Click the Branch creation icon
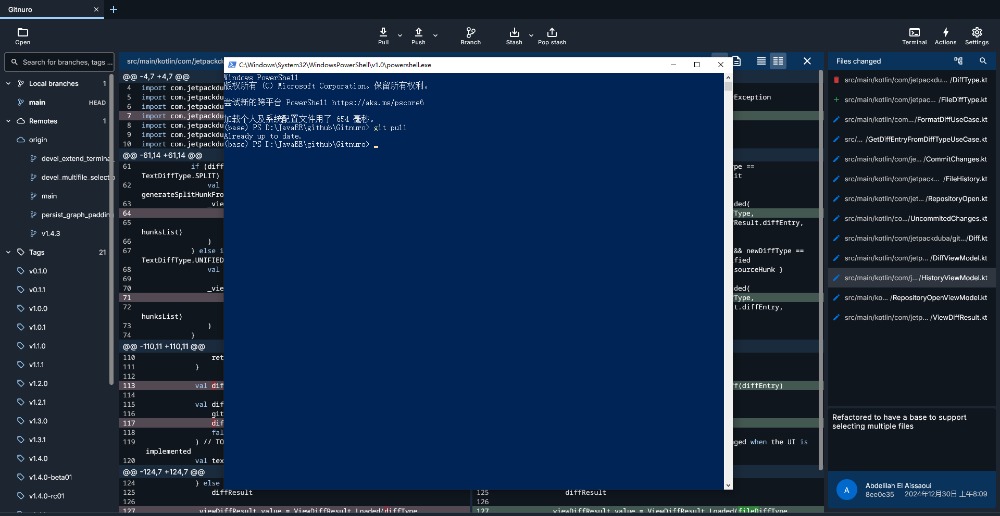Viewport: 1000px width, 516px height. coord(470,32)
